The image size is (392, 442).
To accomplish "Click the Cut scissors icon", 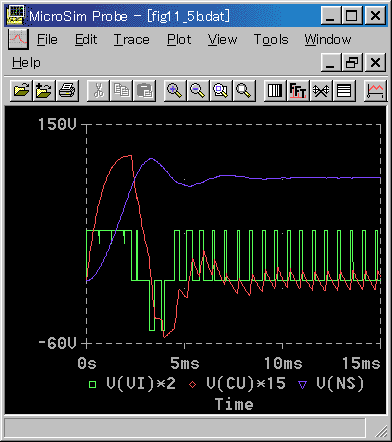I will [98, 91].
